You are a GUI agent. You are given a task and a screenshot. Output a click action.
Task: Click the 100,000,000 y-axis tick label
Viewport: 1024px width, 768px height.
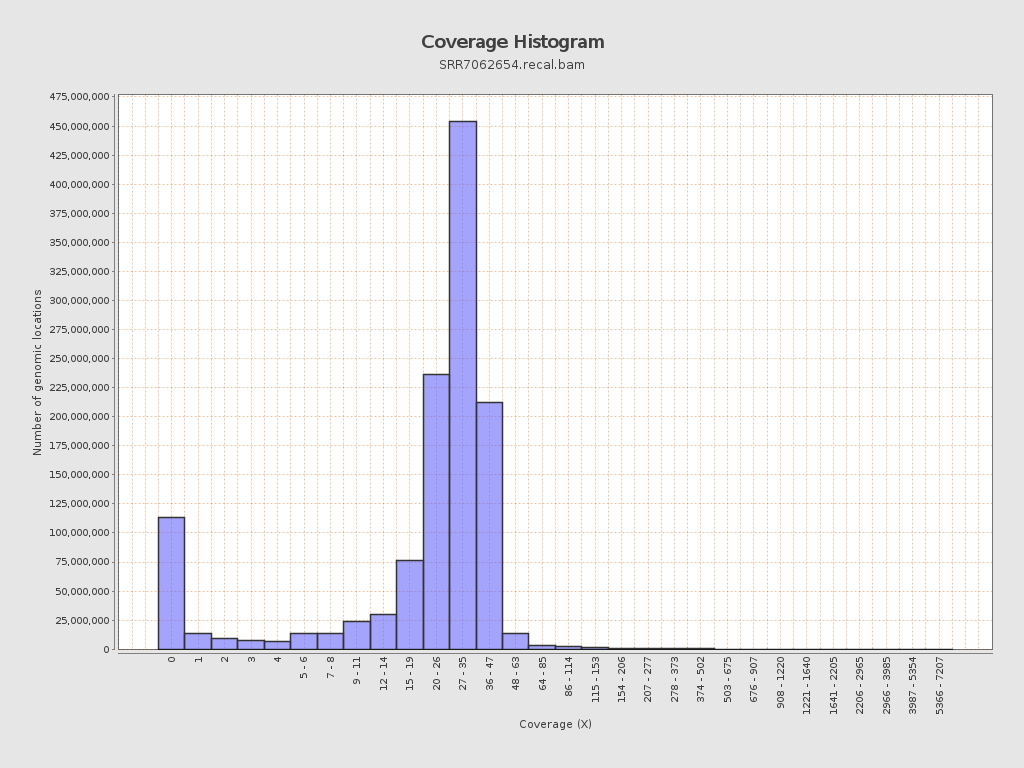79,533
